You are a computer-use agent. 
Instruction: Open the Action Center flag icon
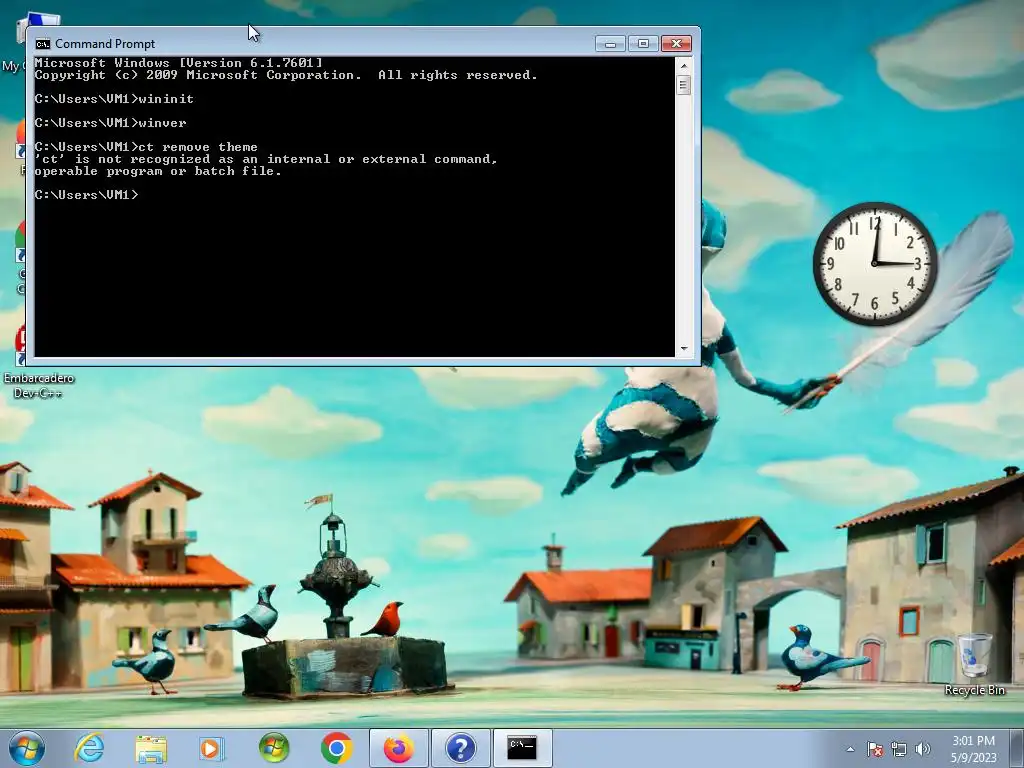874,749
